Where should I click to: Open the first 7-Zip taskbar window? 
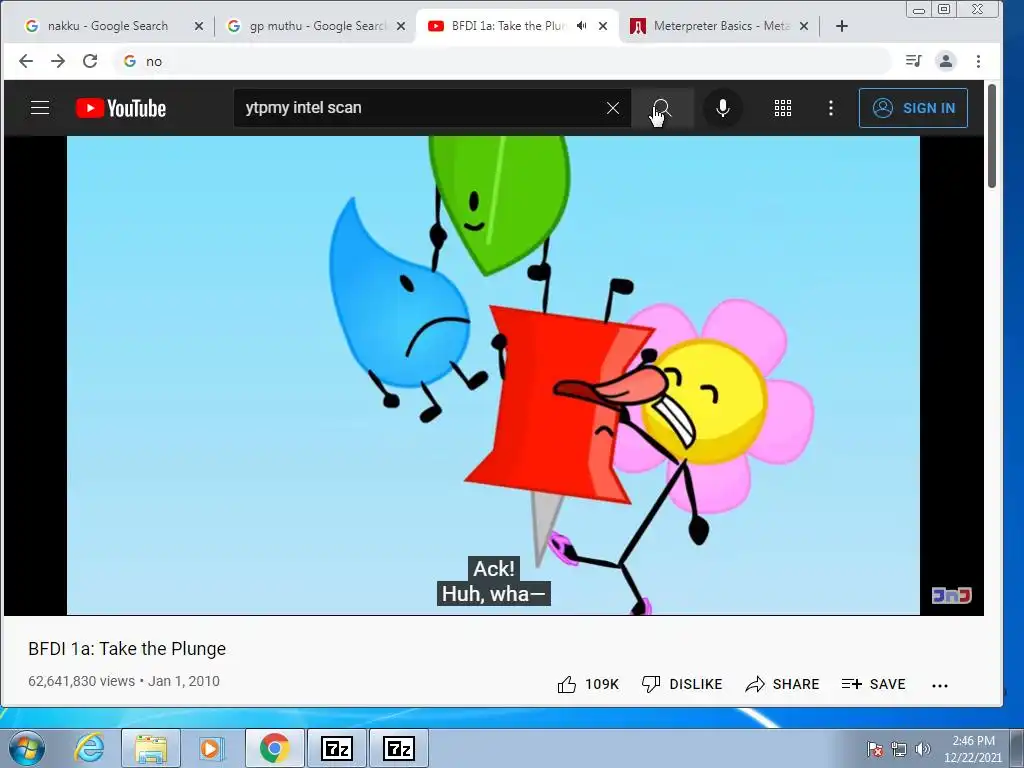[x=336, y=748]
